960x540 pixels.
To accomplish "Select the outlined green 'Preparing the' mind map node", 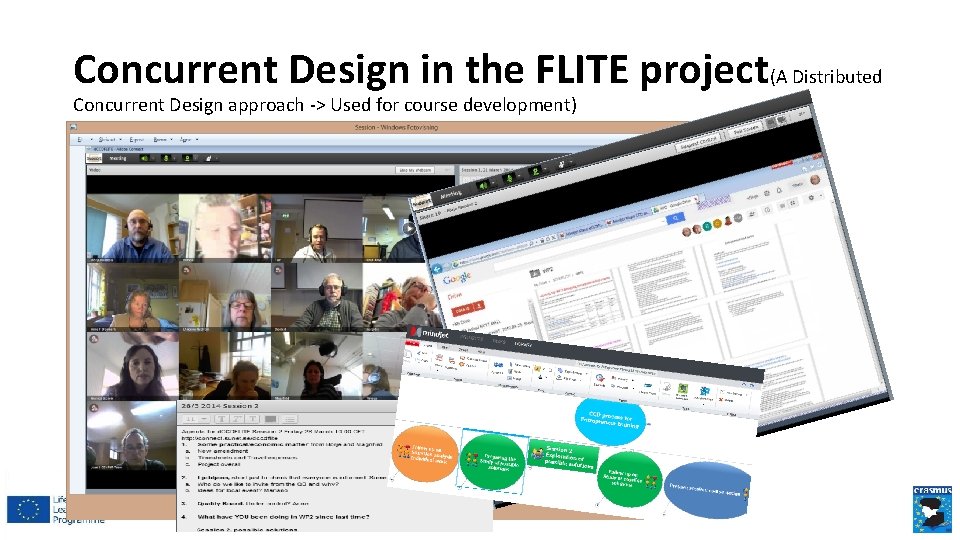I will click(493, 460).
